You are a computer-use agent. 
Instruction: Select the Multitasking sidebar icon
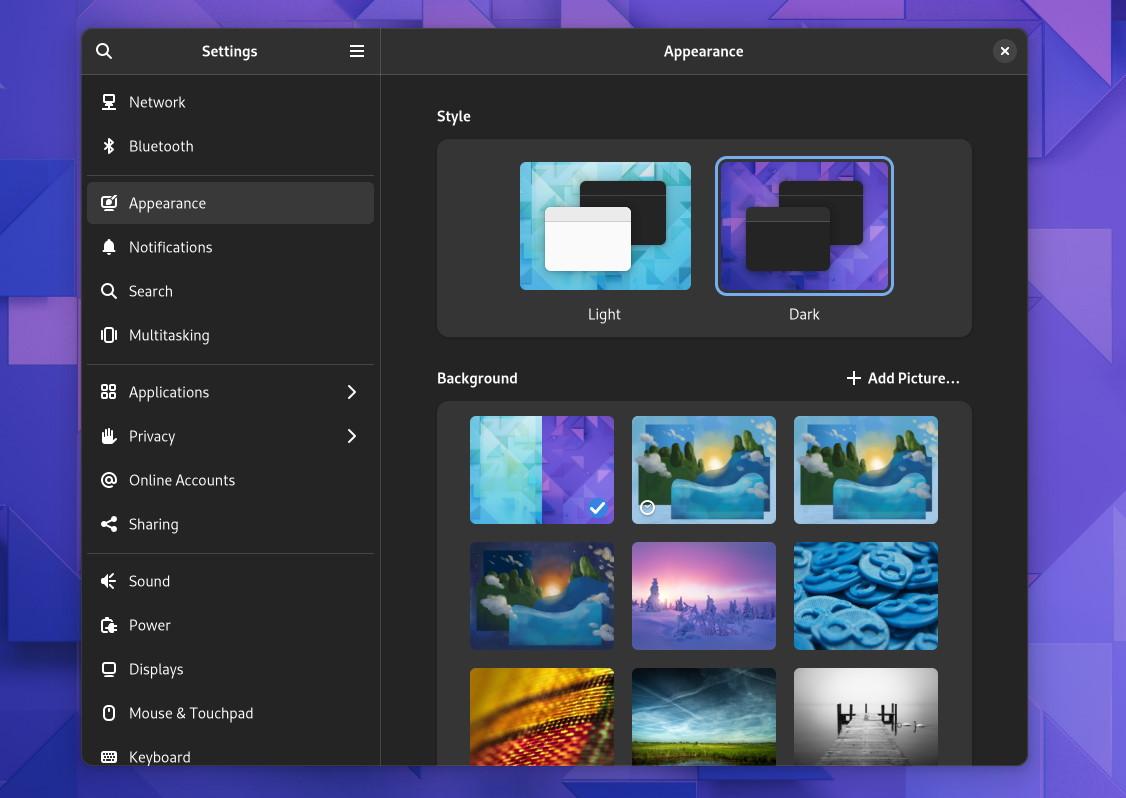(108, 335)
